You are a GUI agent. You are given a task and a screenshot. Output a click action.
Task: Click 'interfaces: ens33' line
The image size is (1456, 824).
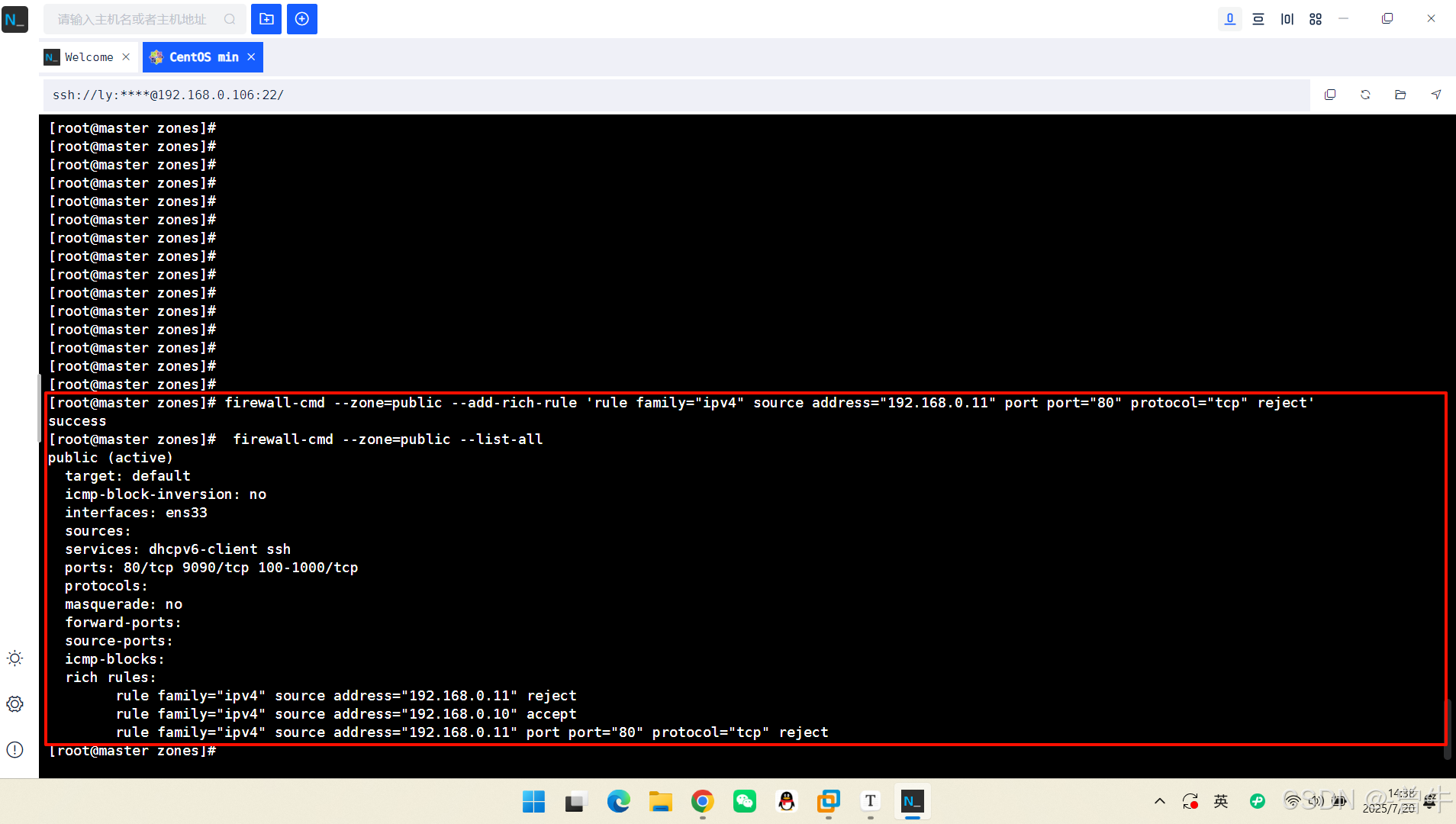click(136, 513)
